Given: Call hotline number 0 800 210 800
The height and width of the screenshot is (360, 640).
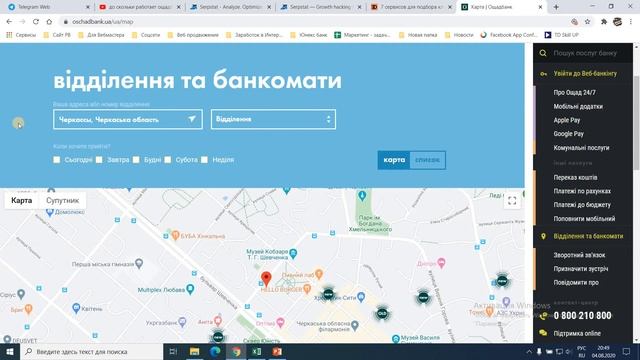Looking at the screenshot, I should tap(582, 316).
